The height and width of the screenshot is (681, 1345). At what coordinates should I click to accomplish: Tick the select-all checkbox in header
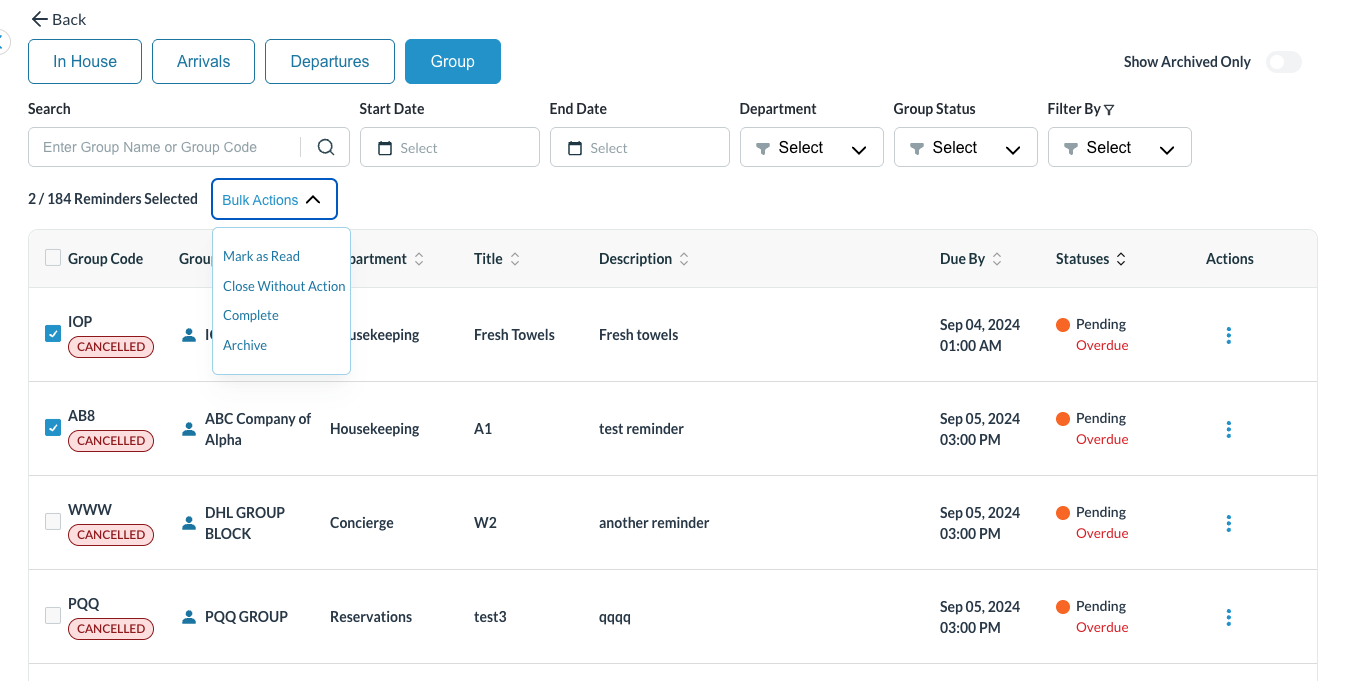(53, 258)
